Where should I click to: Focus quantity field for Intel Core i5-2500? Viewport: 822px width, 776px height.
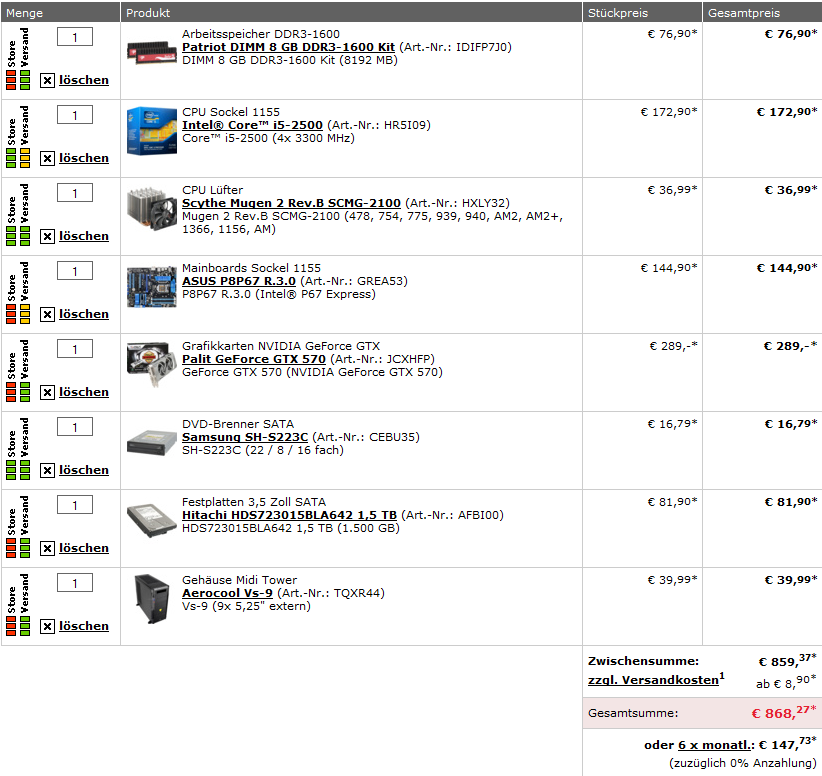pos(75,115)
